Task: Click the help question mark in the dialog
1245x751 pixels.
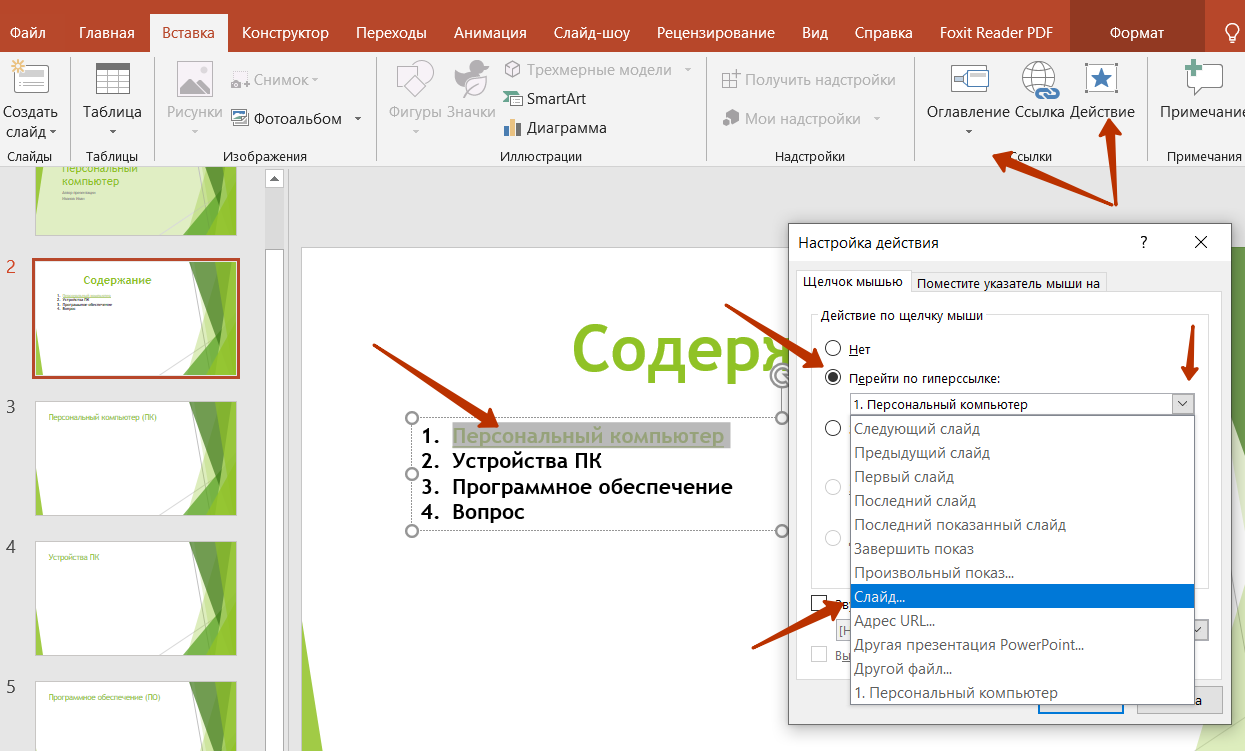Action: [x=1144, y=243]
